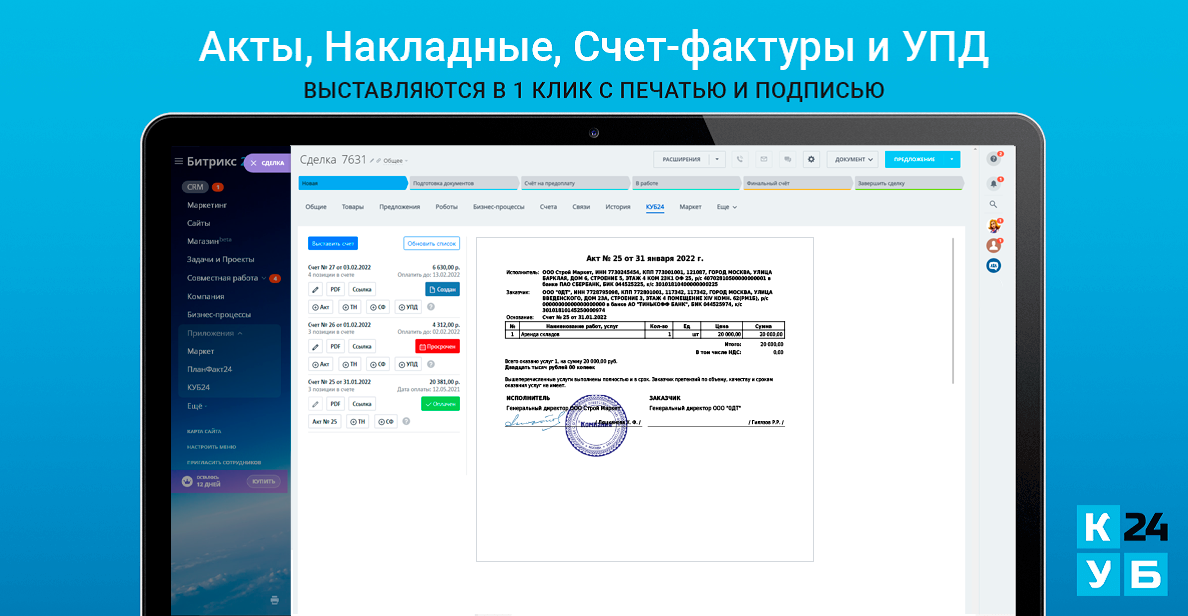Click the РАСШИРЕНИЯ button
The image size is (1188, 616).
681,159
